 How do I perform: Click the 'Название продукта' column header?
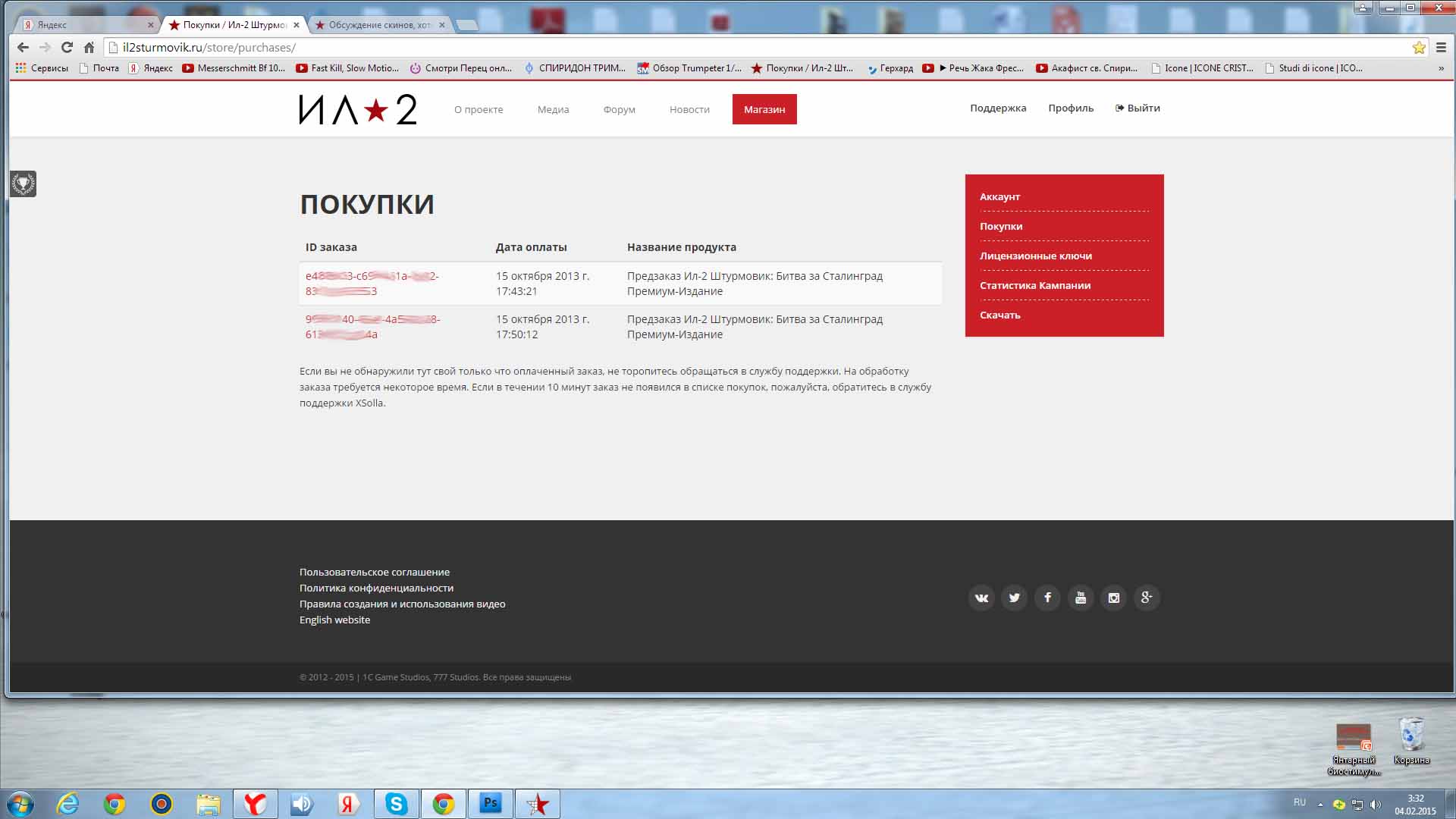point(682,247)
